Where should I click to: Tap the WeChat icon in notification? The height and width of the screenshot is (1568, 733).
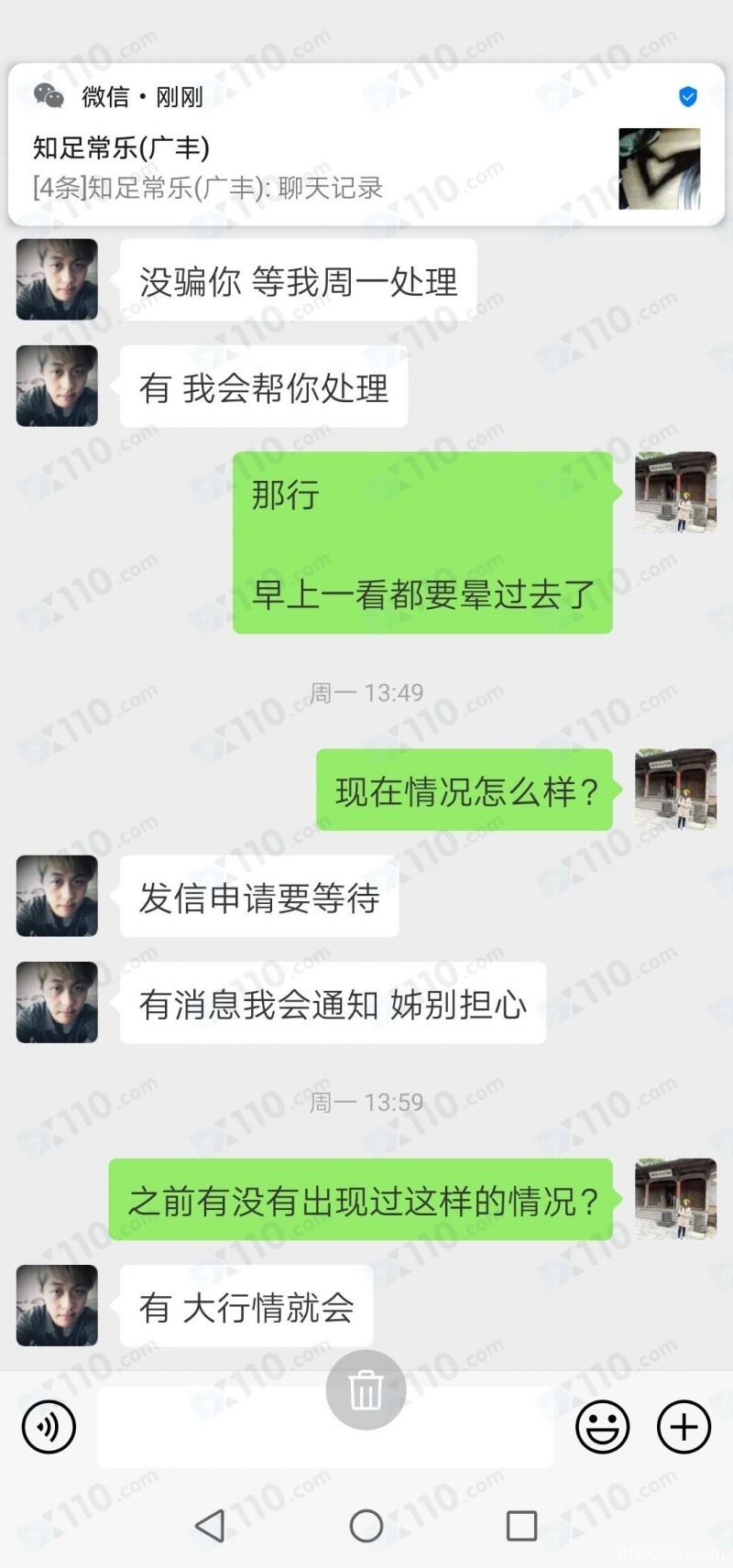coord(49,95)
